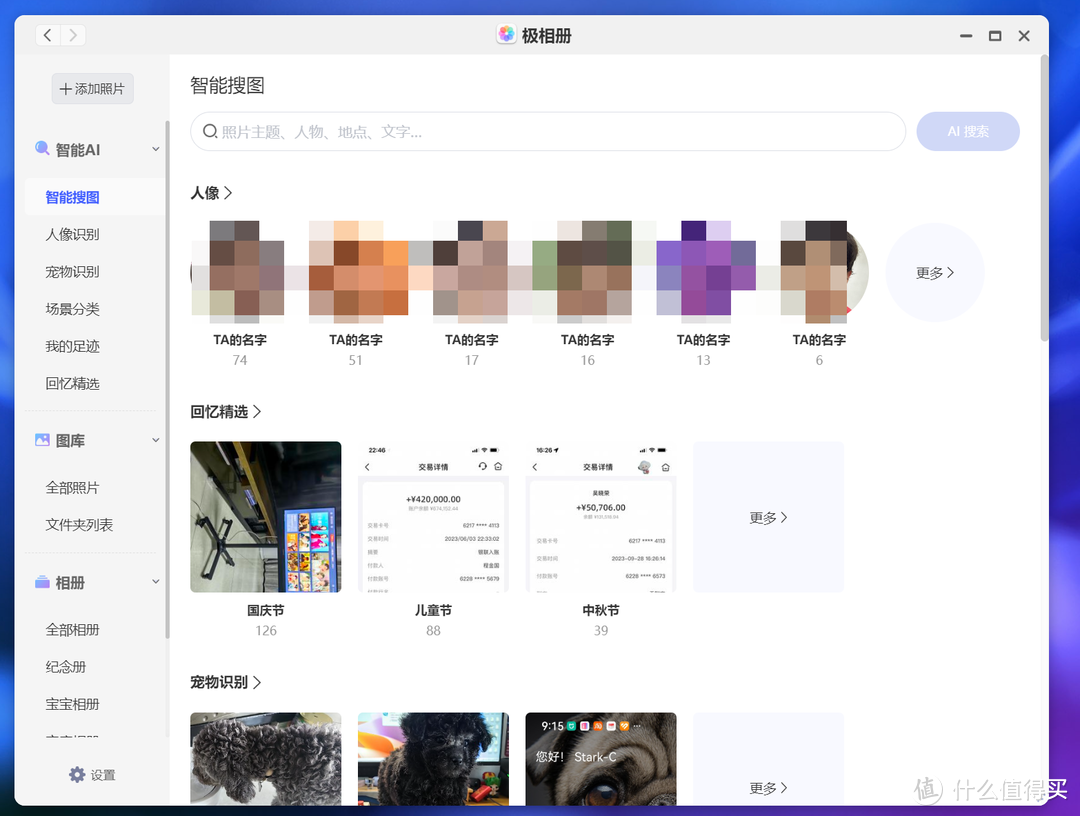Viewport: 1080px width, 816px height.
Task: Open the 中秋节 memory thumbnail
Action: tap(601, 517)
